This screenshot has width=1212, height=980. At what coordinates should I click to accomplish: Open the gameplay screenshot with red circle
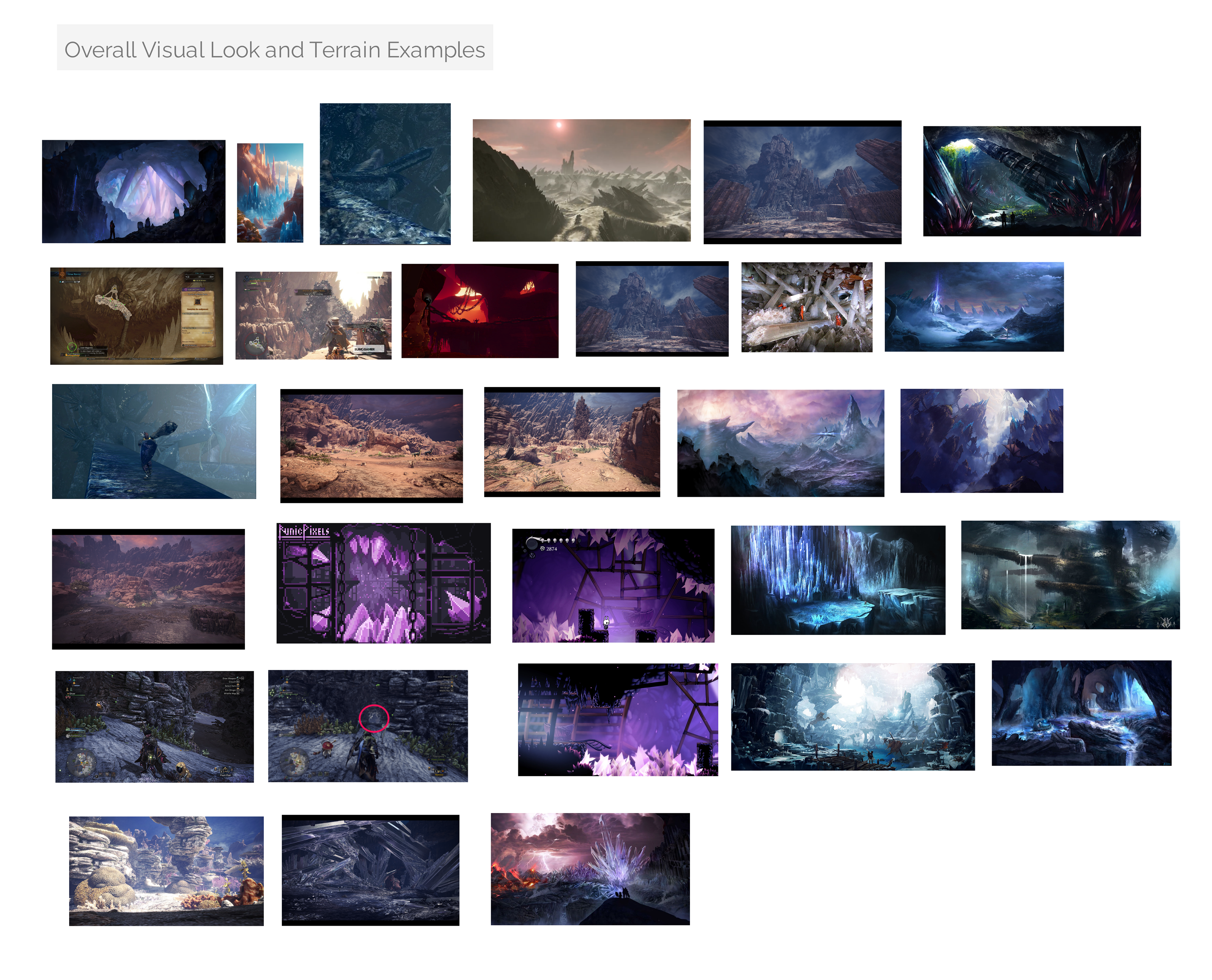point(367,726)
